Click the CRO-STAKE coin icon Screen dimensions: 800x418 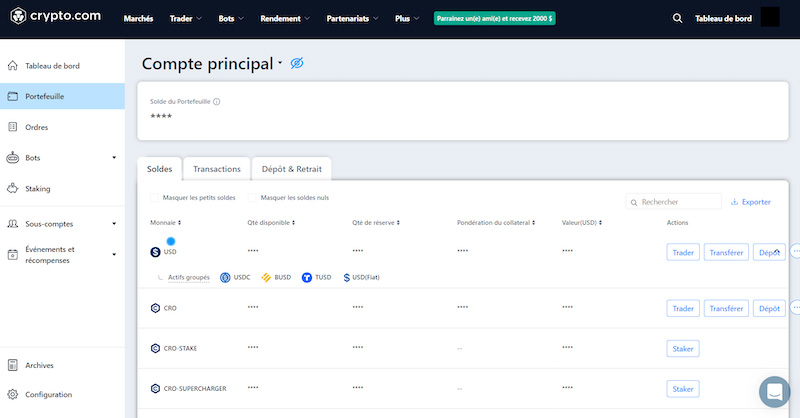[x=156, y=348]
